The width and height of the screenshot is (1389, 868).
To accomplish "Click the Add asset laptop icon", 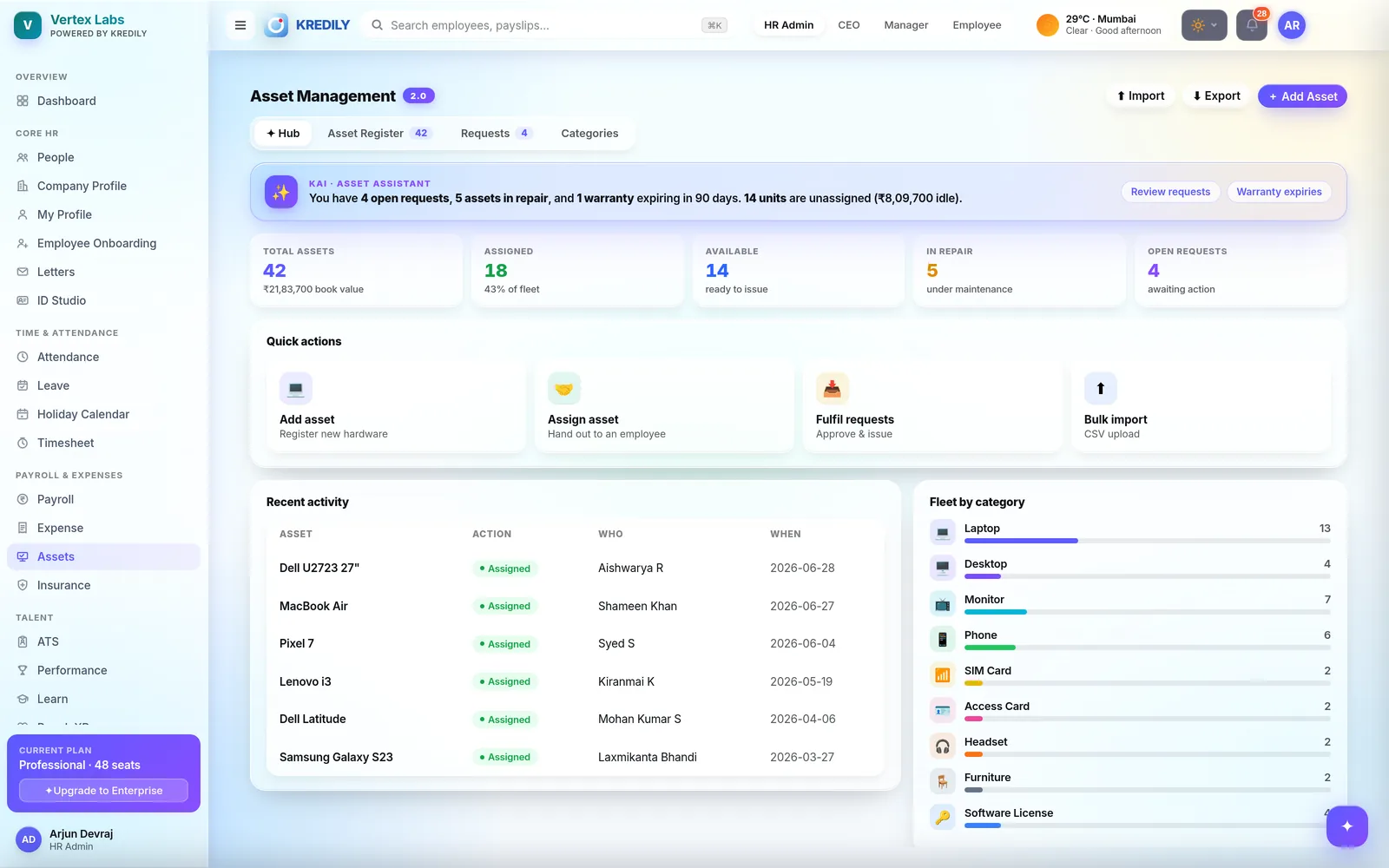I will (295, 388).
